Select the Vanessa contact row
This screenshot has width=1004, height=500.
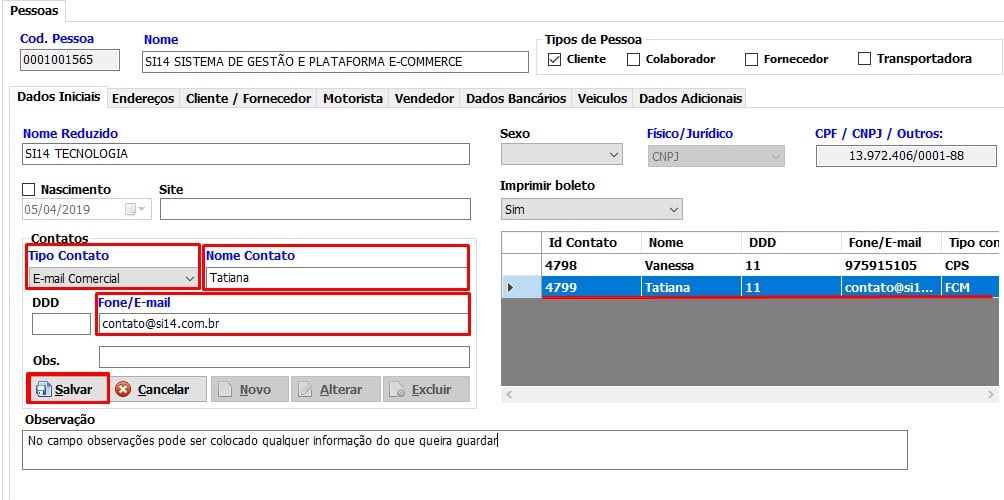click(x=750, y=265)
